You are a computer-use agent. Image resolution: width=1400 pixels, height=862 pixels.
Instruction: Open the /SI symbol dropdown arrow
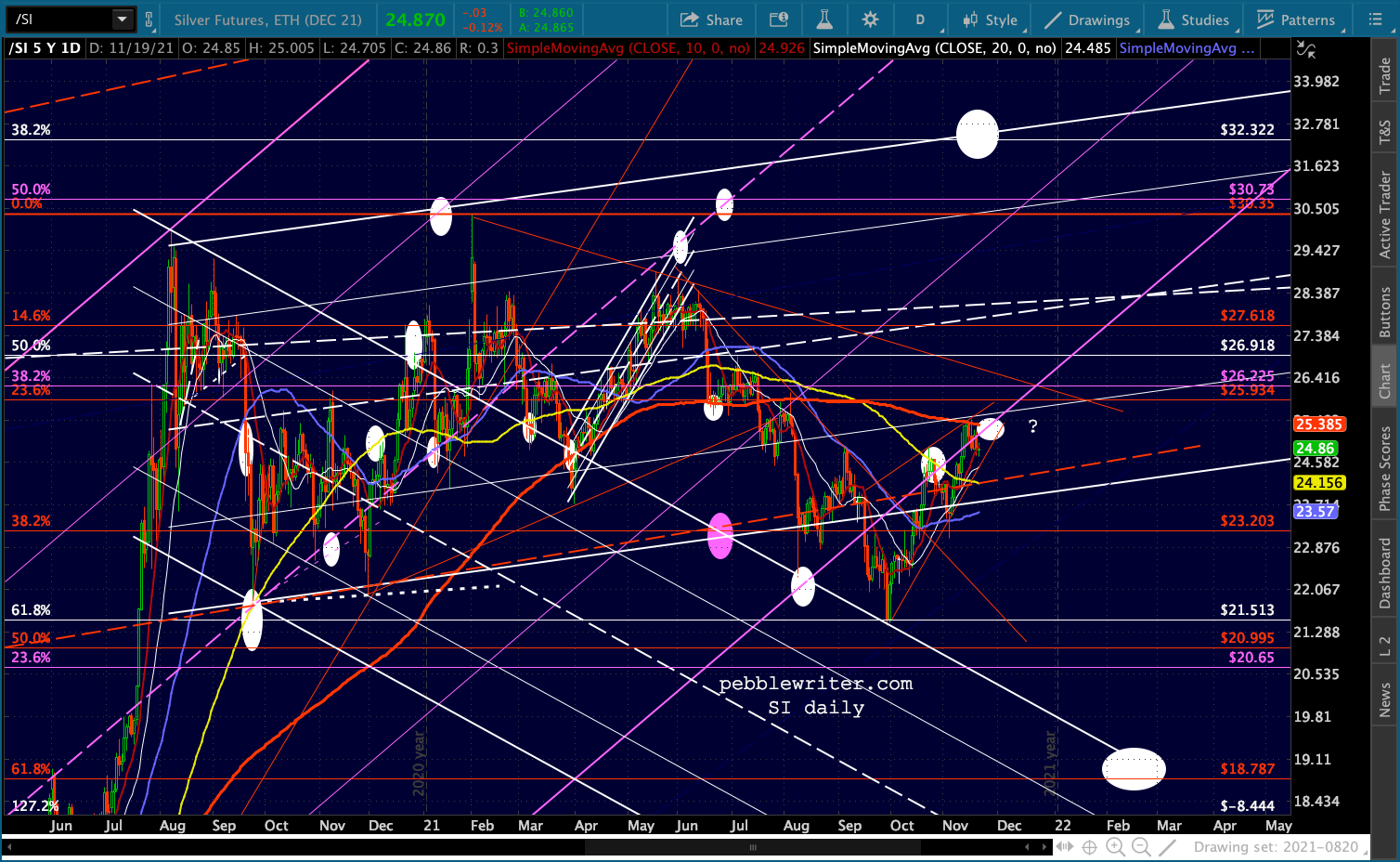click(x=123, y=19)
